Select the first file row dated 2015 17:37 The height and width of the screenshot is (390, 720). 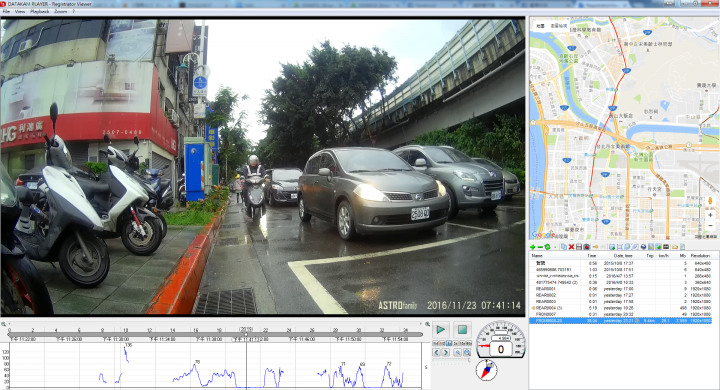coord(620,263)
